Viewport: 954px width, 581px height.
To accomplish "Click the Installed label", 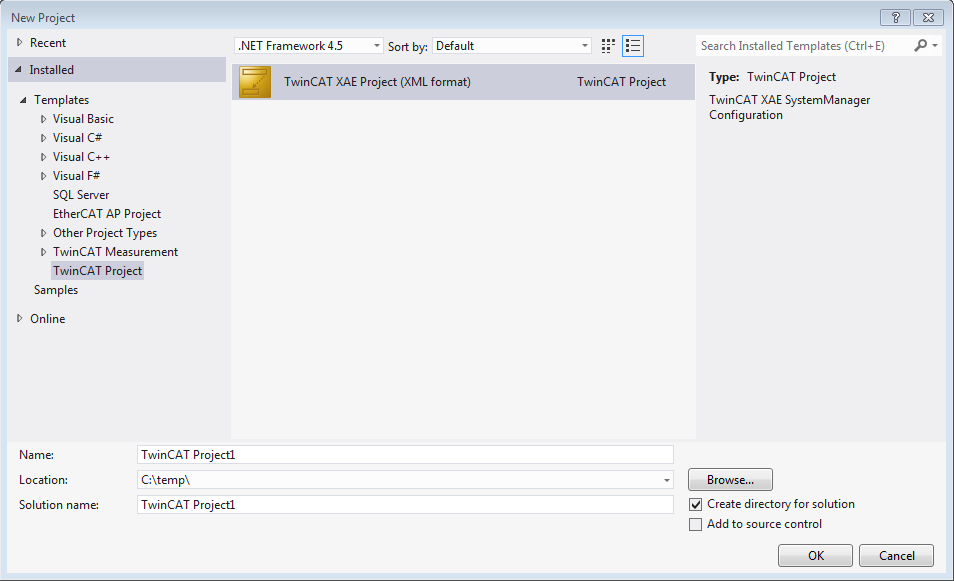I will (52, 69).
